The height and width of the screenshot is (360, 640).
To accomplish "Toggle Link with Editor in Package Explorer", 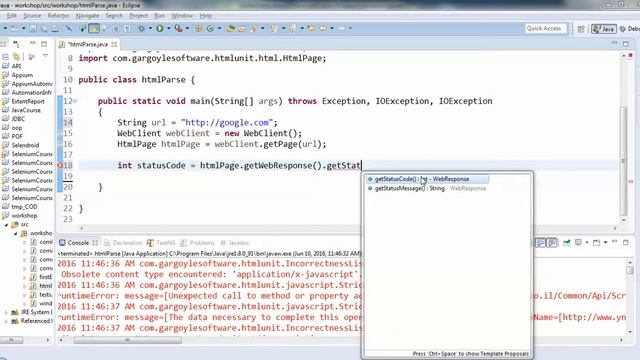I will [x=16, y=56].
